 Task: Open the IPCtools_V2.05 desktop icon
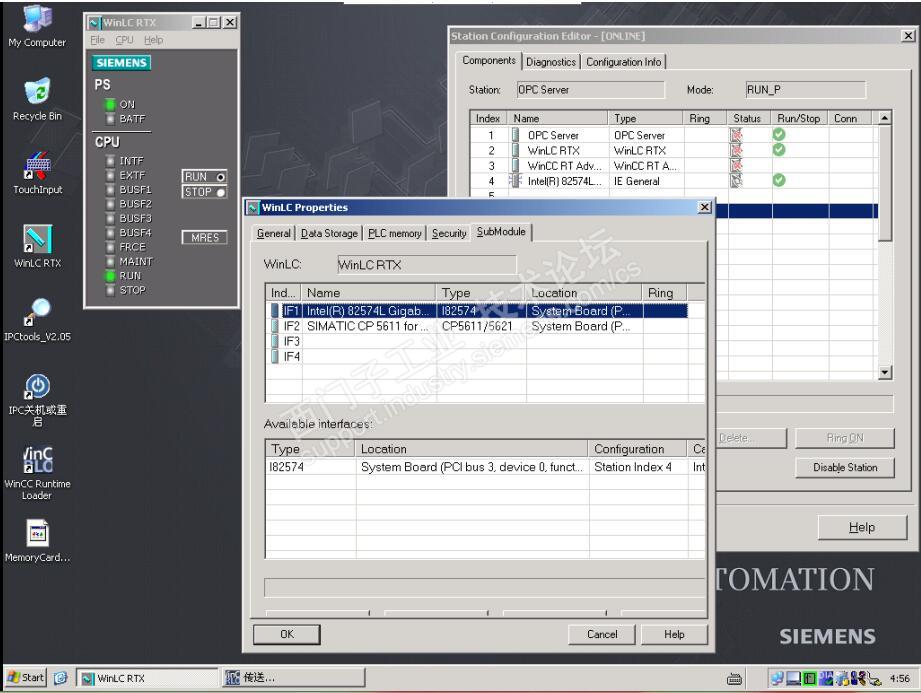coord(37,313)
